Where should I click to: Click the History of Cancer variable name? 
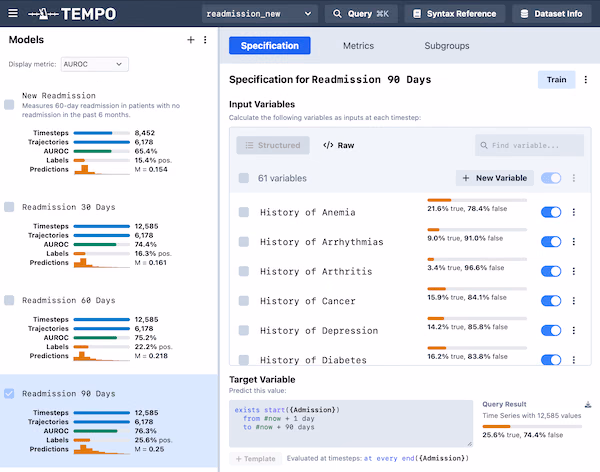click(x=308, y=301)
